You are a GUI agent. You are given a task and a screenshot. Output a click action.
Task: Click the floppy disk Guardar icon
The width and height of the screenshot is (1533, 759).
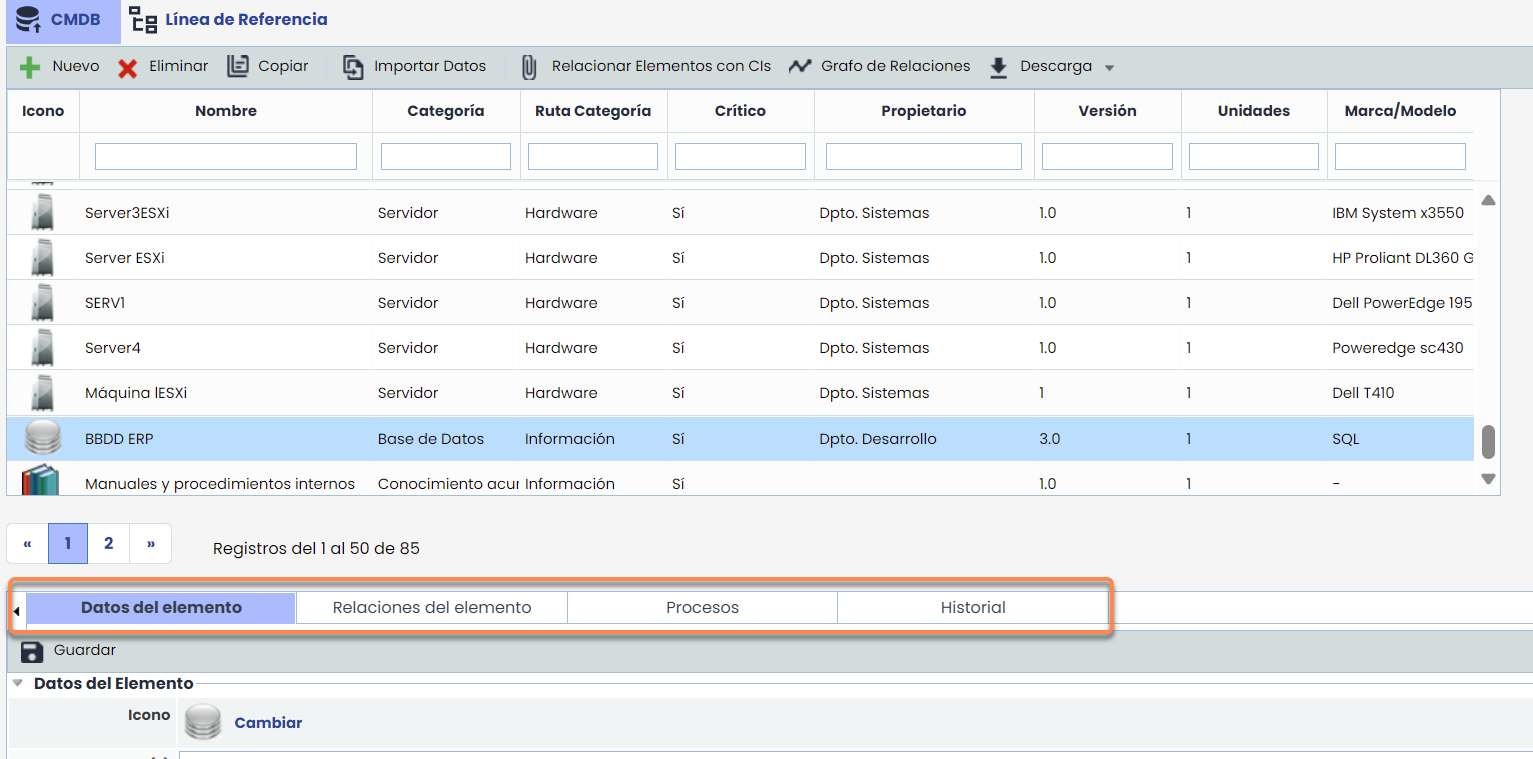[32, 651]
